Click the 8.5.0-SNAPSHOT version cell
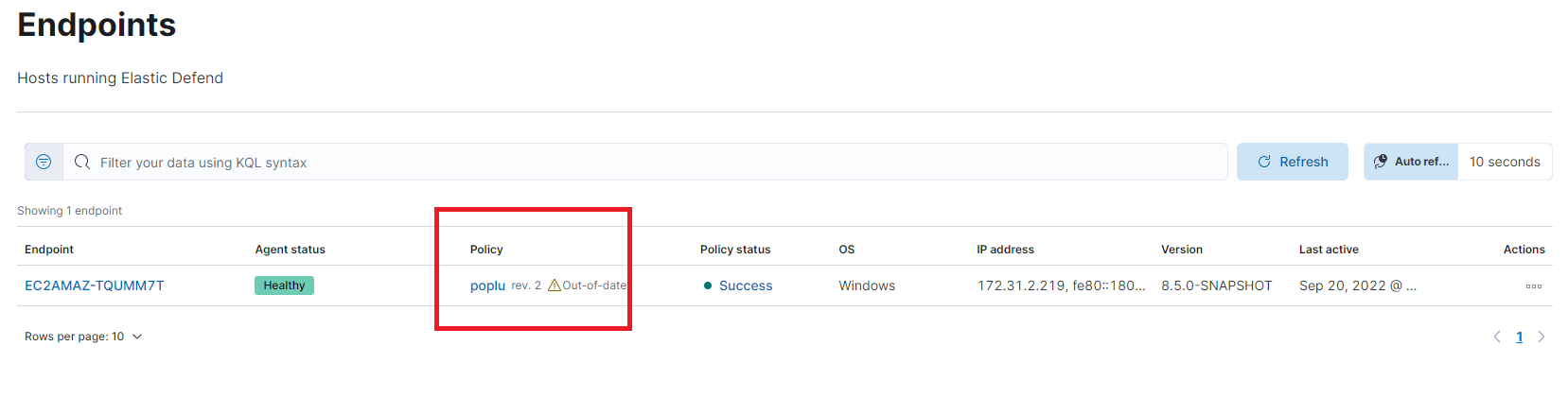This screenshot has height=398, width=1568. tap(1217, 286)
